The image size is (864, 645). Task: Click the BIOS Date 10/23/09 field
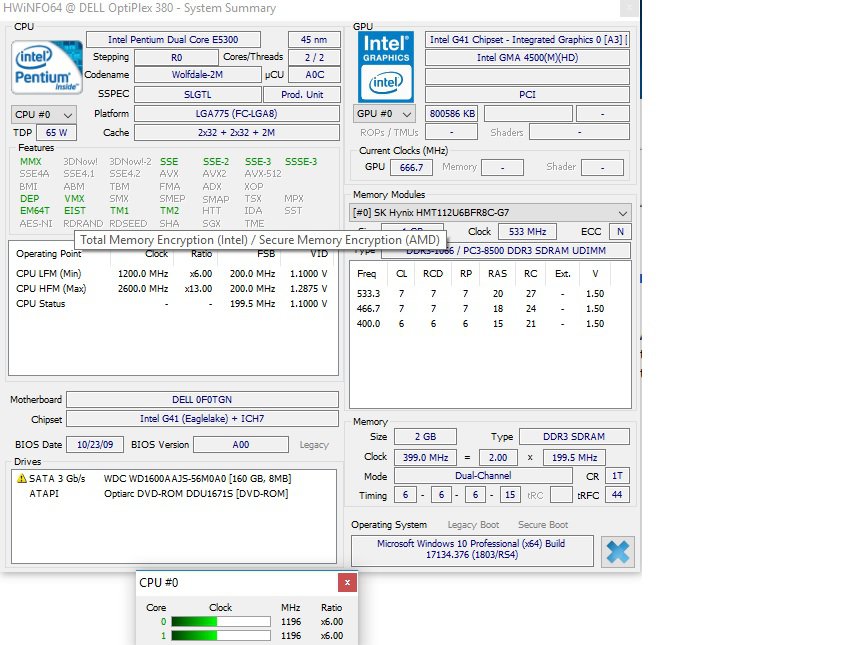95,445
